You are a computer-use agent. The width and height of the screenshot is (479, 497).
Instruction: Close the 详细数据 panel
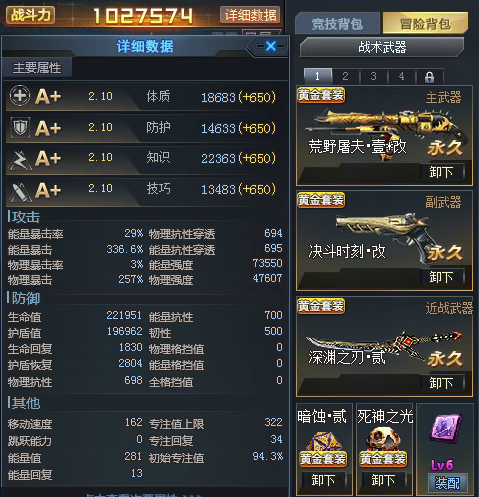271,46
